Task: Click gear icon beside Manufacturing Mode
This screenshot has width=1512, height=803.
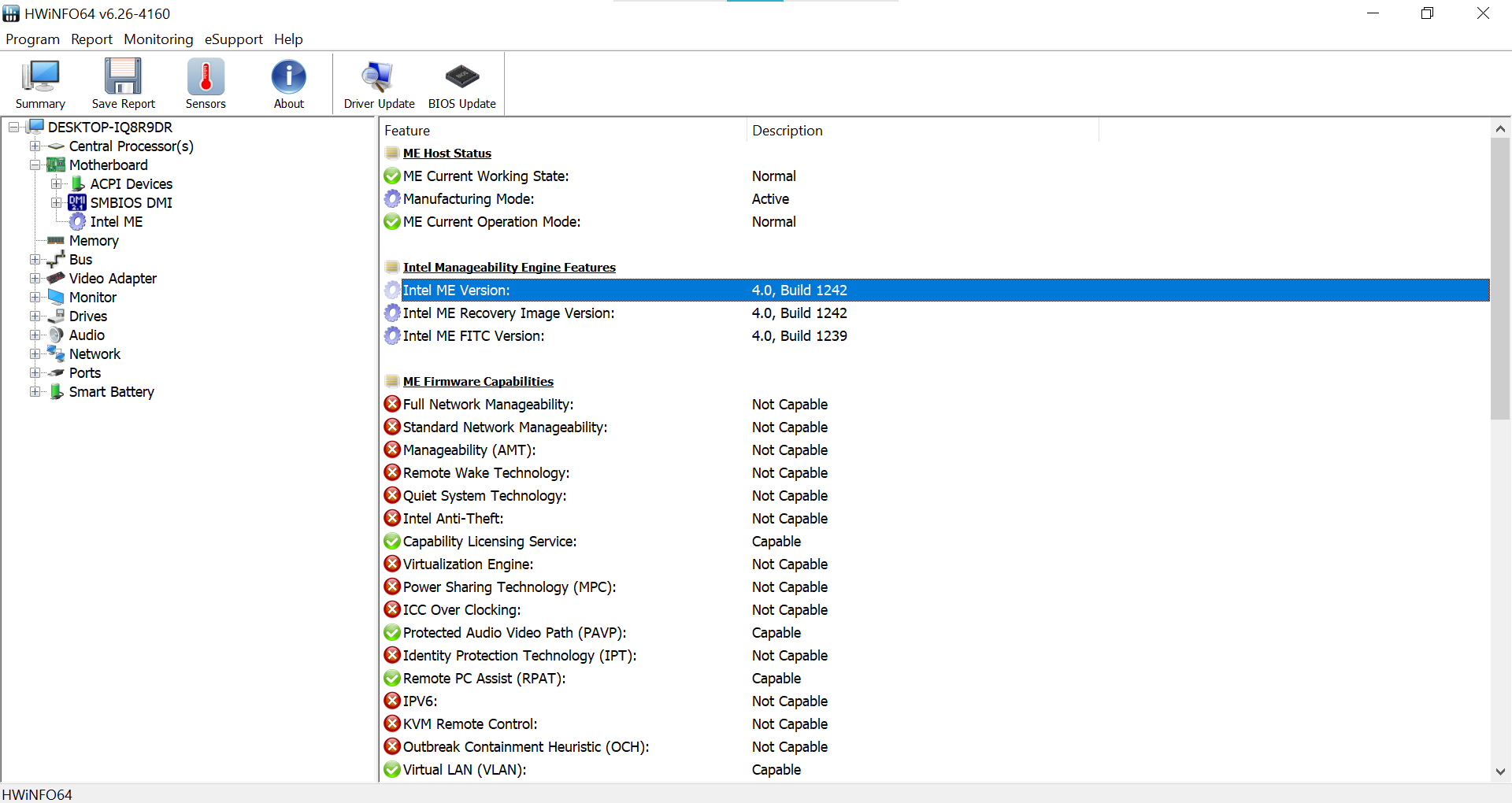Action: 392,198
